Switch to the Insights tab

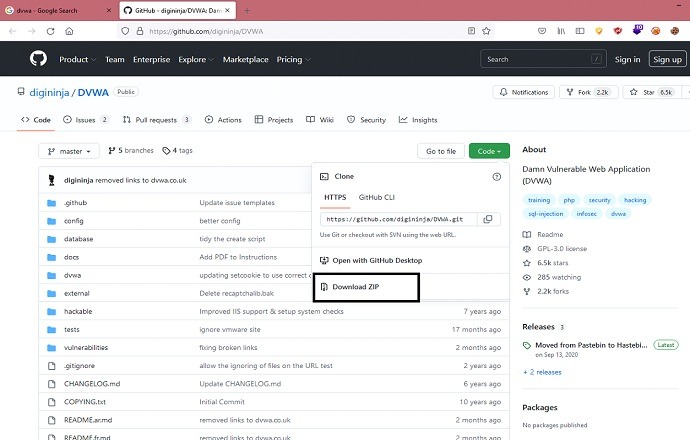pos(418,120)
